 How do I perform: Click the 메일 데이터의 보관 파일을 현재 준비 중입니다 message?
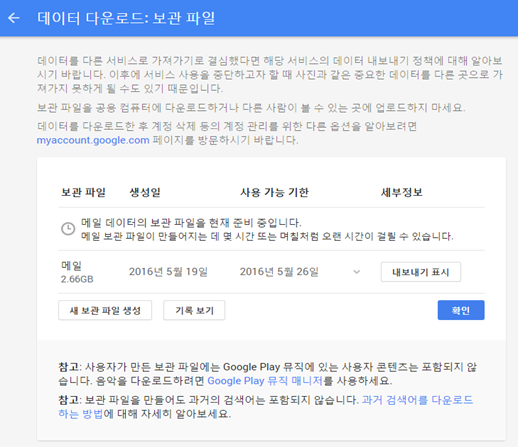pos(191,222)
